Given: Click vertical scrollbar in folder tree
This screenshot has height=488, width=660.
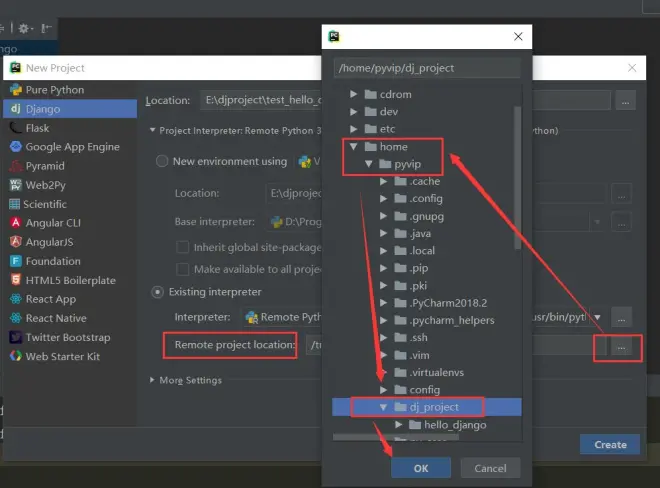Looking at the screenshot, I should point(518,178).
